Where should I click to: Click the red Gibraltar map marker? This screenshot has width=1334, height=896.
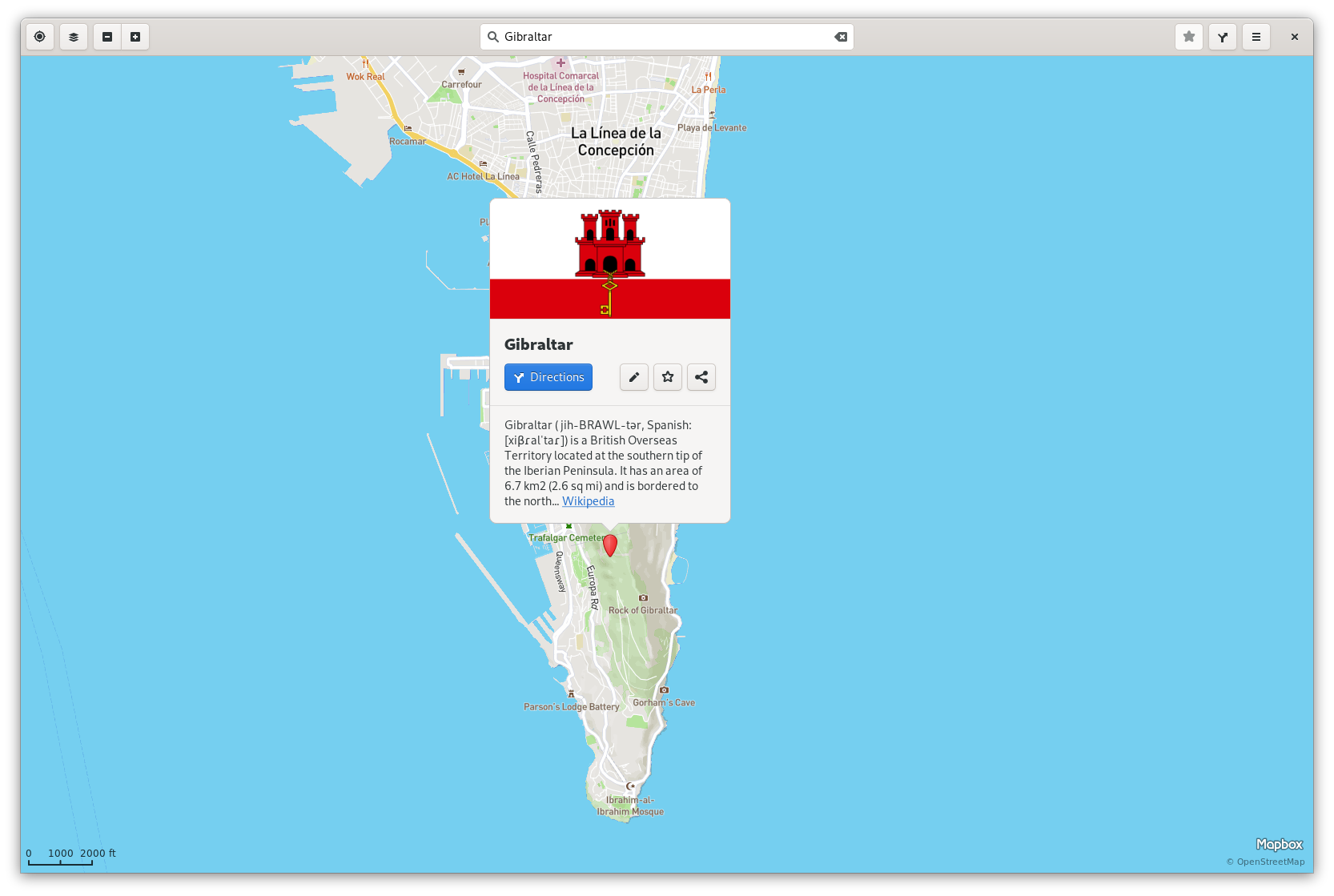point(610,545)
